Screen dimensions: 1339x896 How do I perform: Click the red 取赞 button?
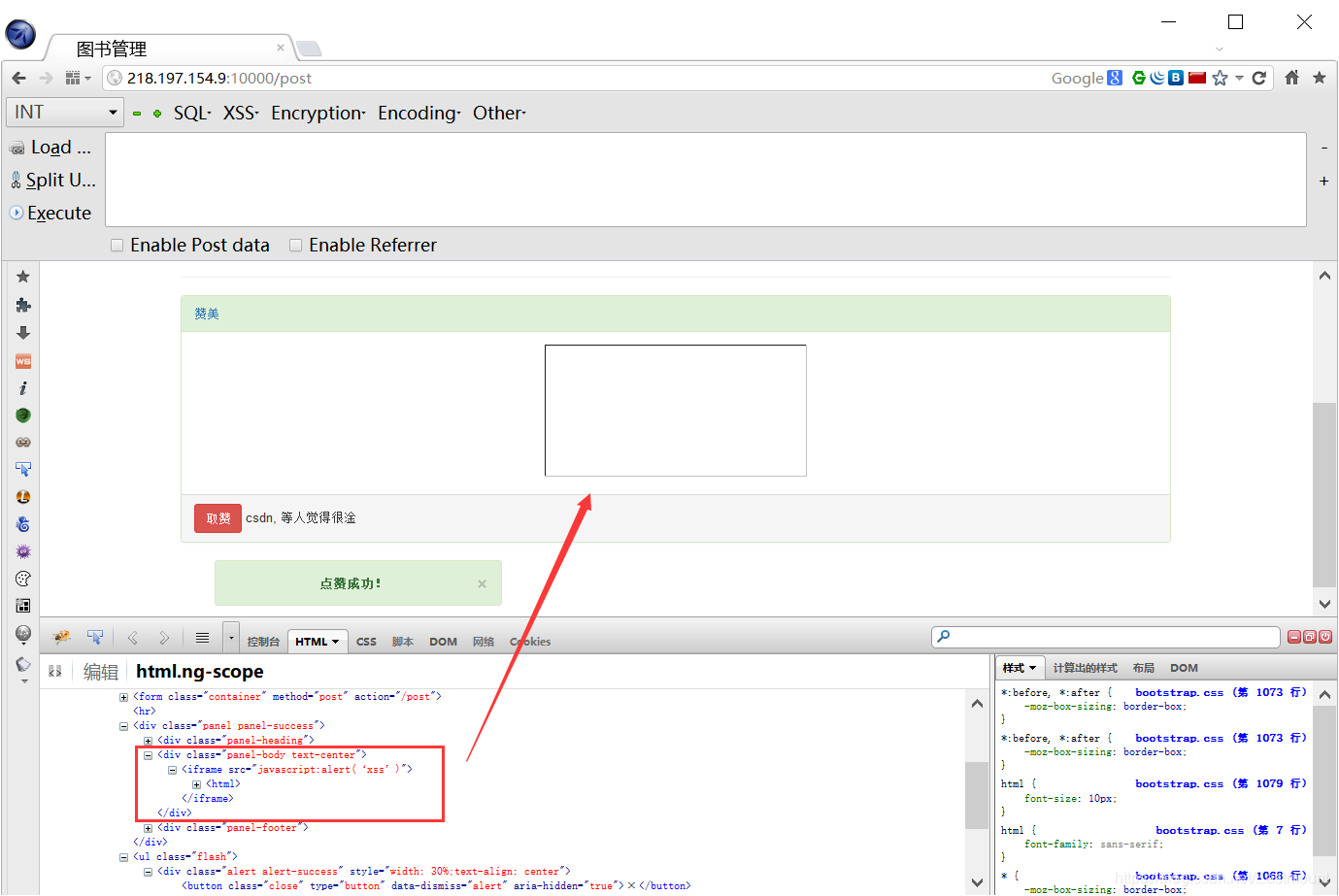(x=218, y=518)
